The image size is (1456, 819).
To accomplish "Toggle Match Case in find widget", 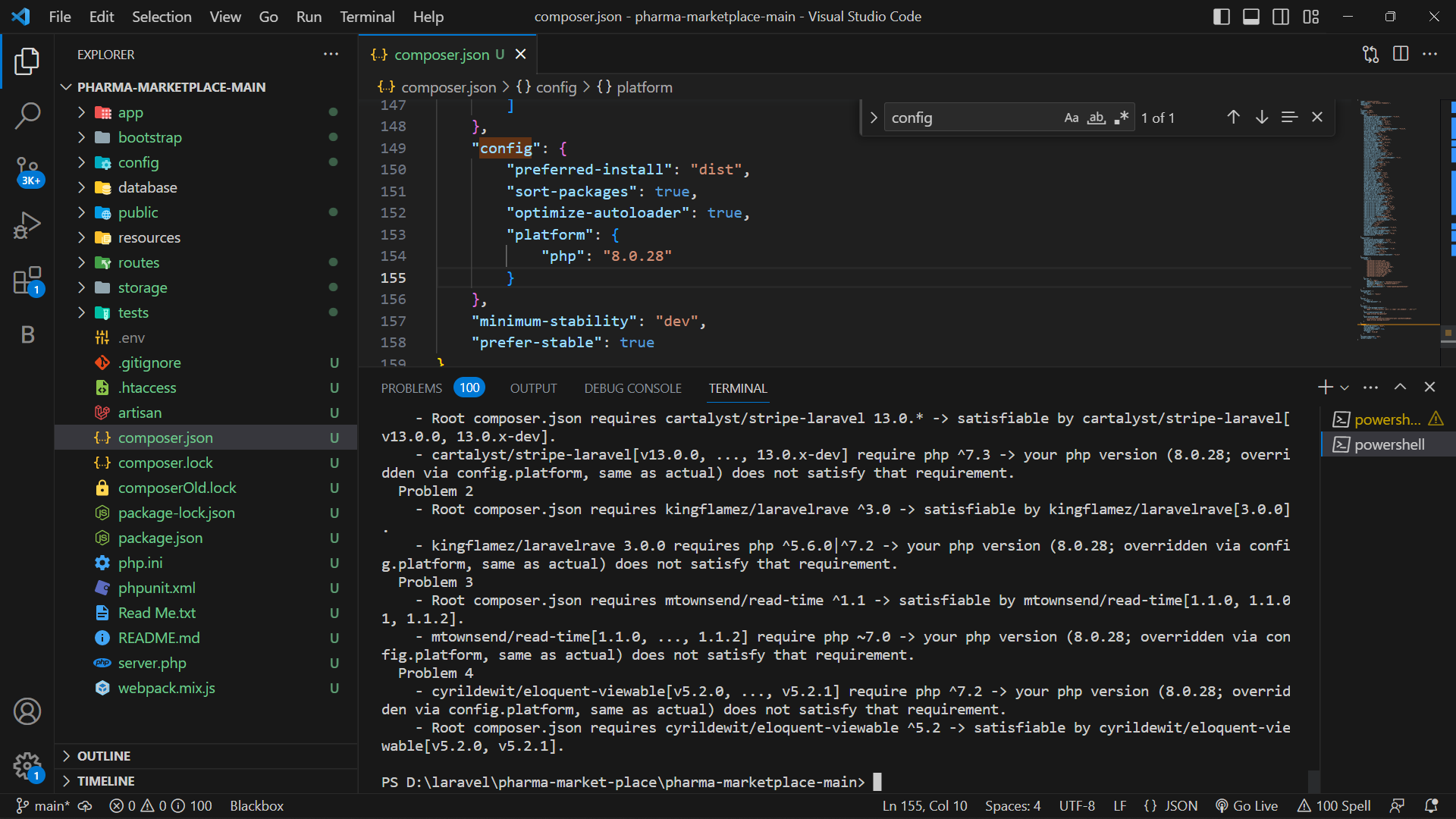I will (1072, 118).
